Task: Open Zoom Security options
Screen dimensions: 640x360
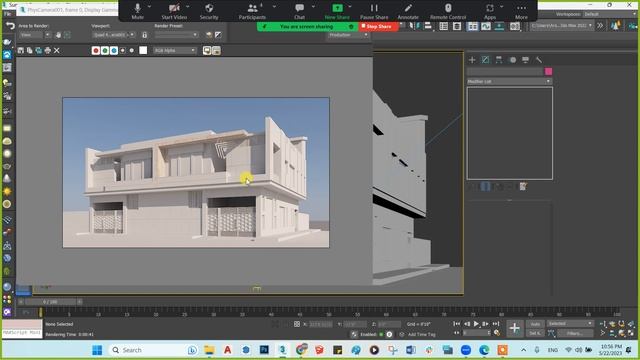Action: point(209,11)
